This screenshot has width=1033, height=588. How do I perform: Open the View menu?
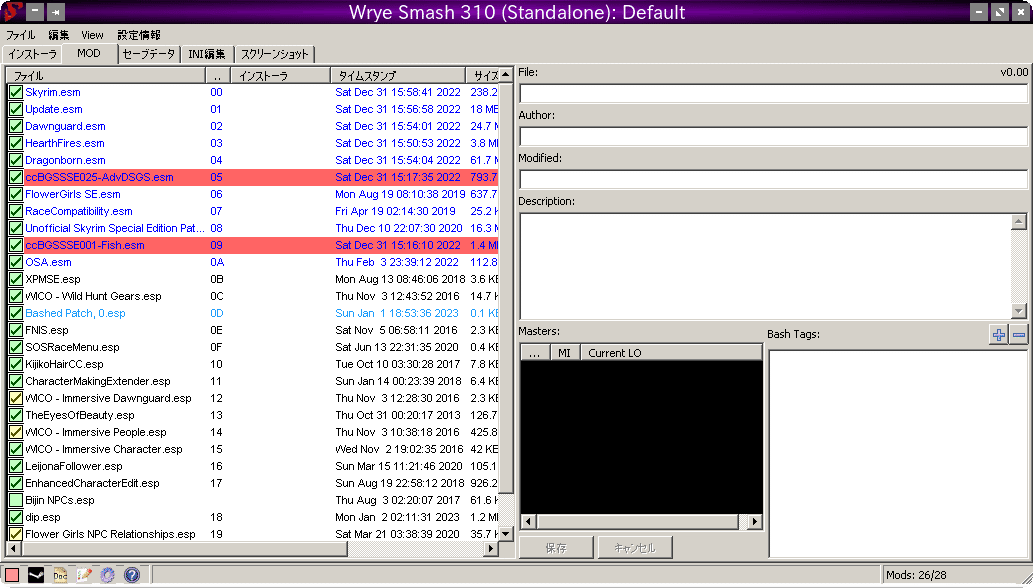coord(92,35)
